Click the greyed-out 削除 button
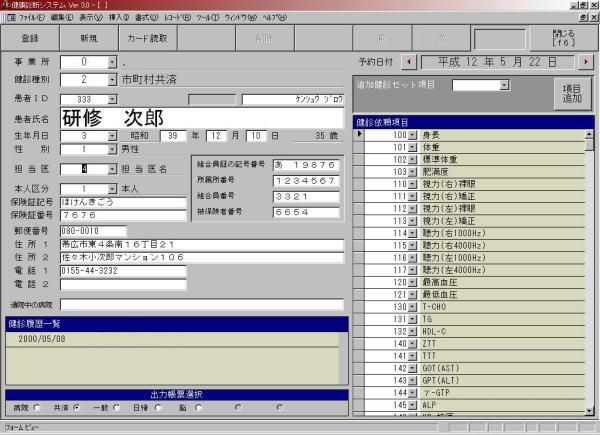The width and height of the screenshot is (600, 435). point(265,38)
